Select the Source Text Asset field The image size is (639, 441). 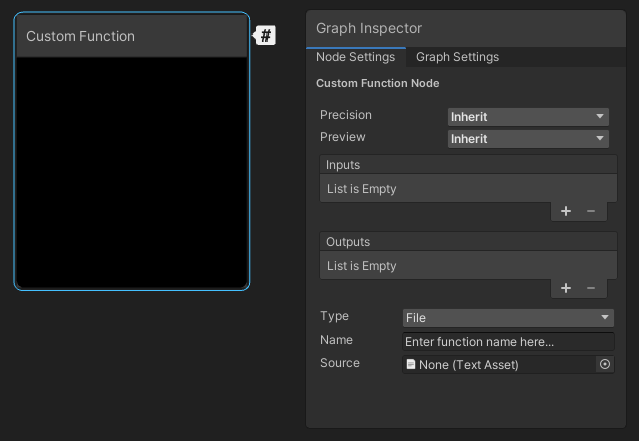pos(499,364)
